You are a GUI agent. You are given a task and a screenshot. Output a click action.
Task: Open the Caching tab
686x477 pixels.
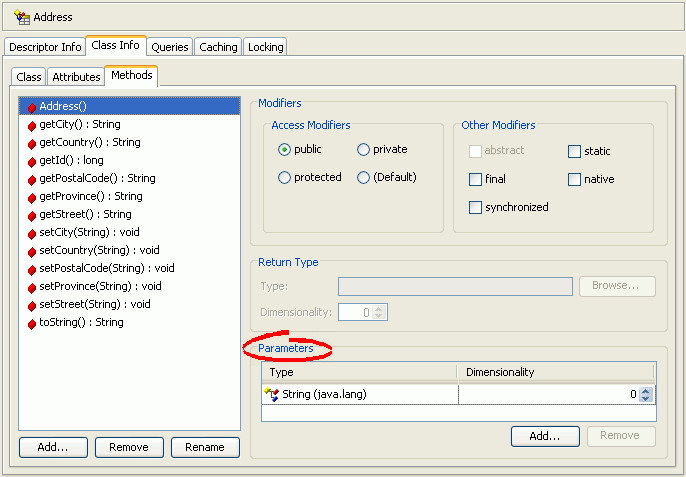coord(218,47)
